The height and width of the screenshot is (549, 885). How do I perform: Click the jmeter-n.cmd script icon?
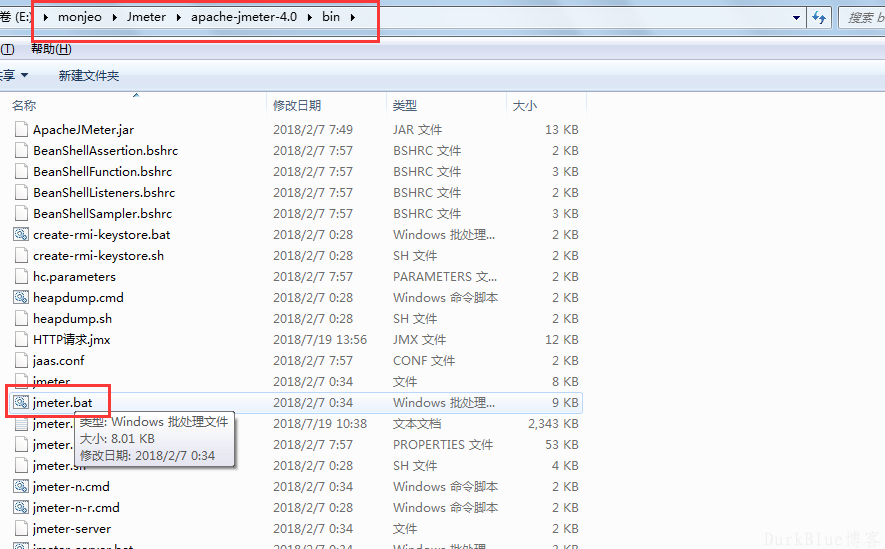(x=21, y=486)
